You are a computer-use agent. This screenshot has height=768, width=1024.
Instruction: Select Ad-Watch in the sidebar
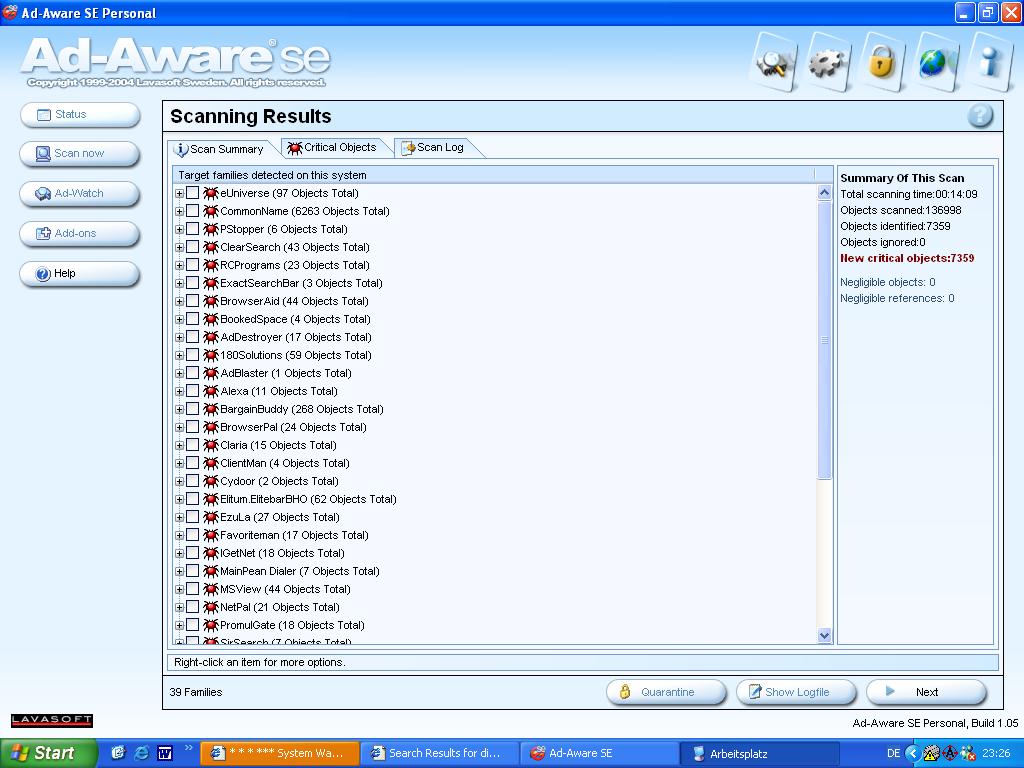tap(80, 193)
